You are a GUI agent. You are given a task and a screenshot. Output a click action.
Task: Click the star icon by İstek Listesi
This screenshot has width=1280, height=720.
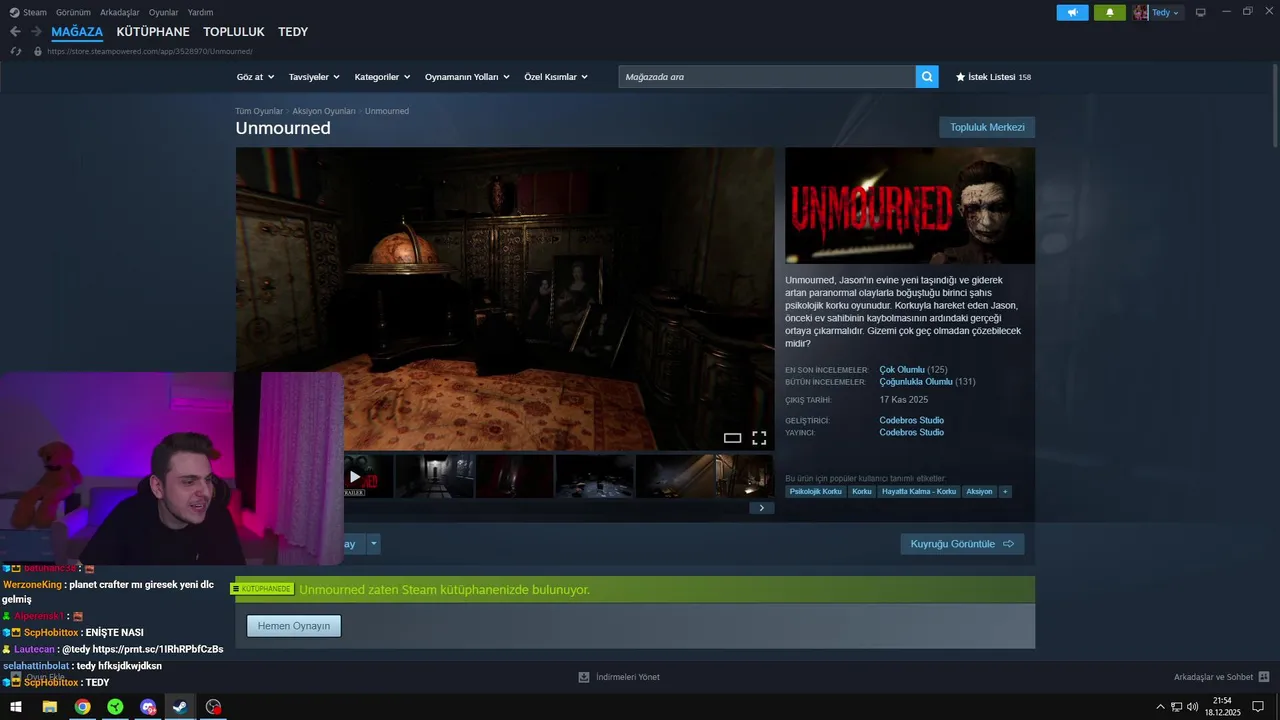960,76
